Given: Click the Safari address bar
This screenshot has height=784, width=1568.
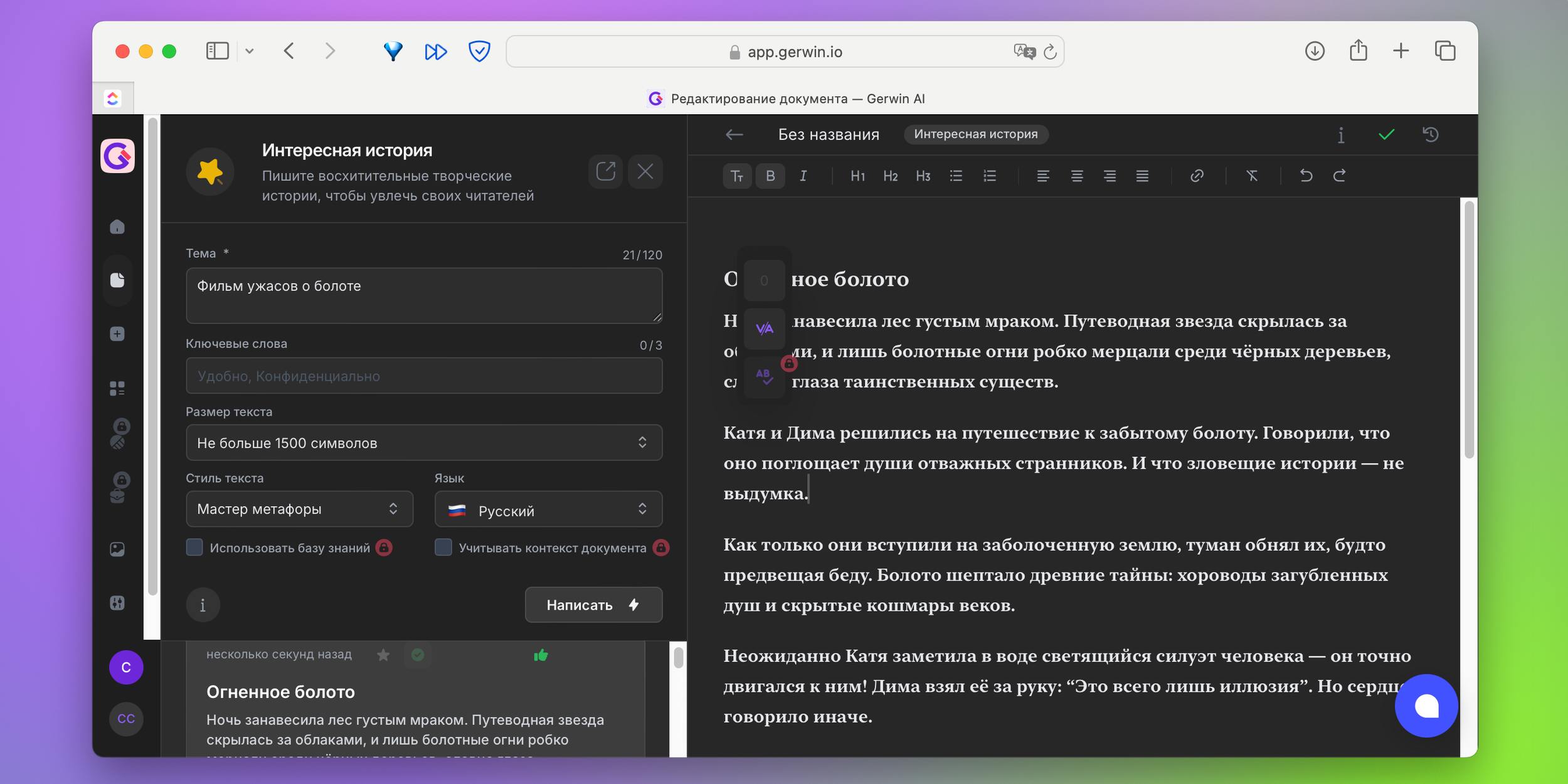Looking at the screenshot, I should (x=785, y=51).
